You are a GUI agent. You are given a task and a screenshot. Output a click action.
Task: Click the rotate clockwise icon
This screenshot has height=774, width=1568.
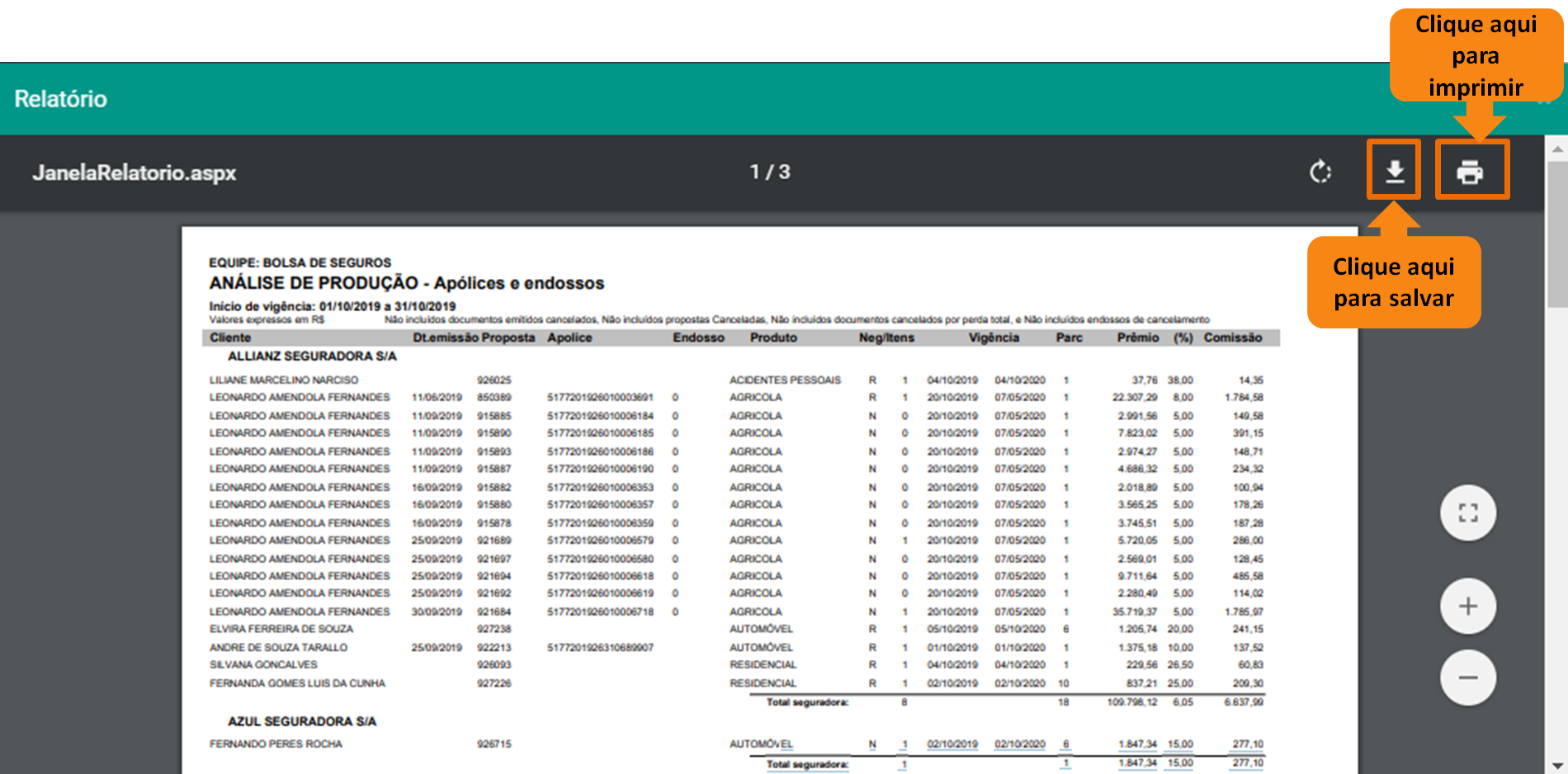[1320, 172]
